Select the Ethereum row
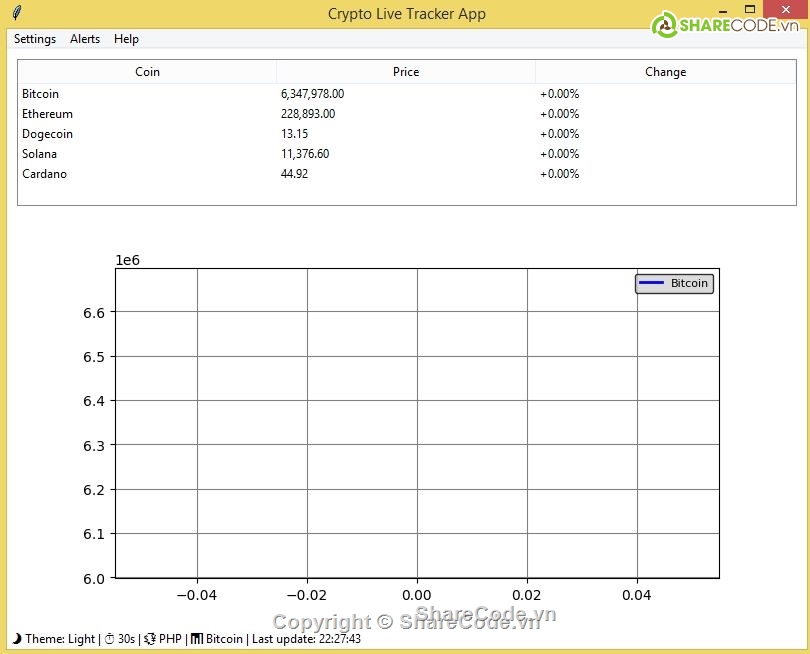The width and height of the screenshot is (810, 654). pyautogui.click(x=47, y=114)
